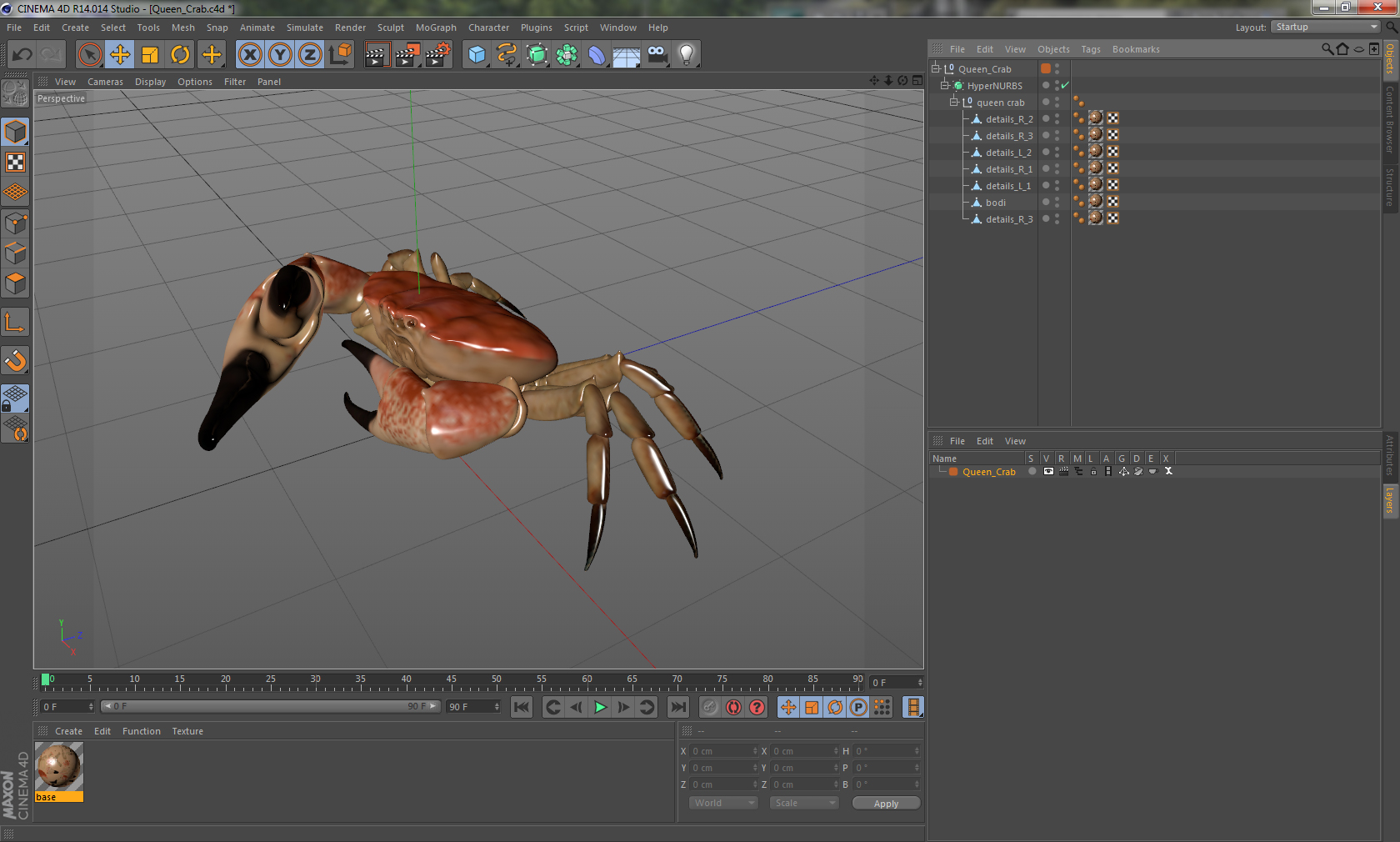Add a Floor environment object
Image resolution: width=1400 pixels, height=842 pixels.
click(627, 55)
